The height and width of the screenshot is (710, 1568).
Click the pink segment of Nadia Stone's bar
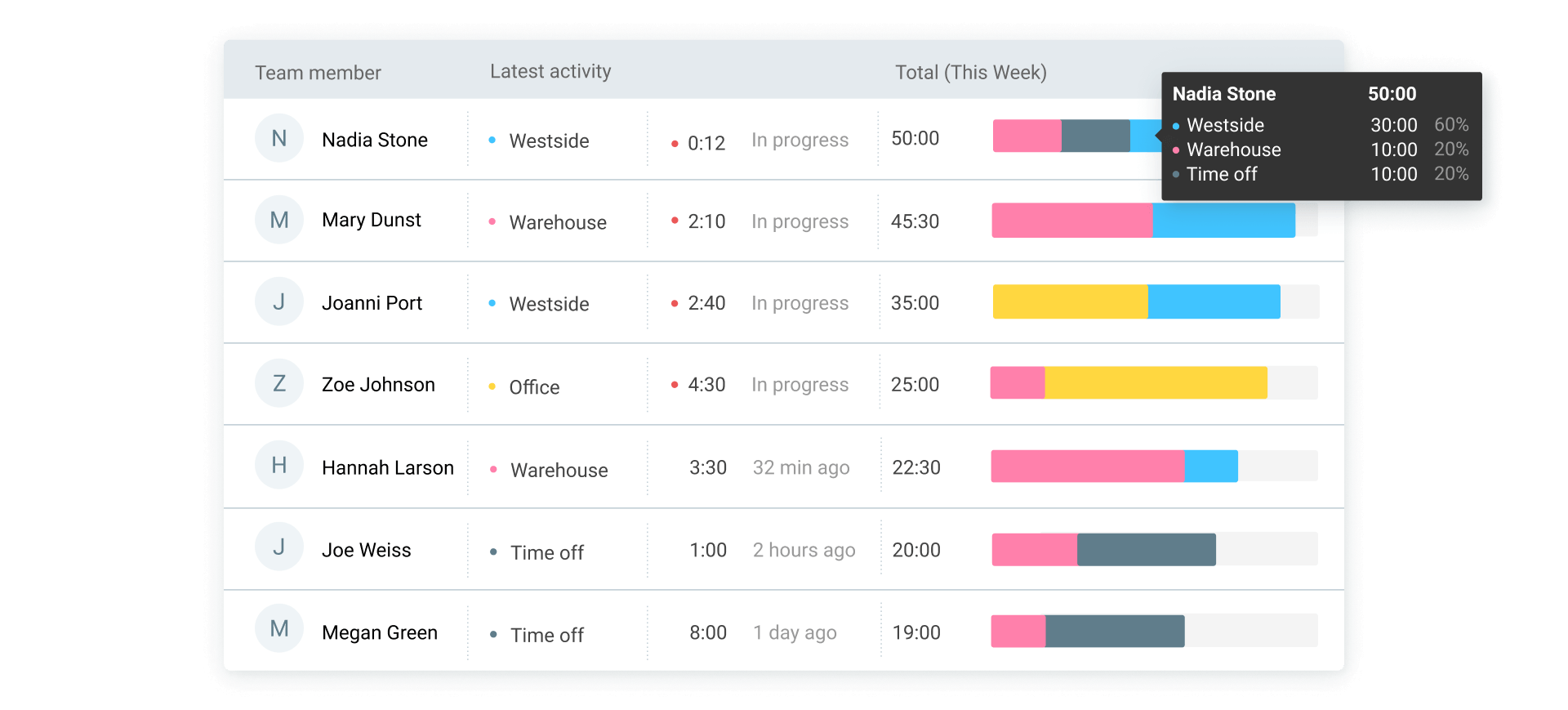point(1027,136)
